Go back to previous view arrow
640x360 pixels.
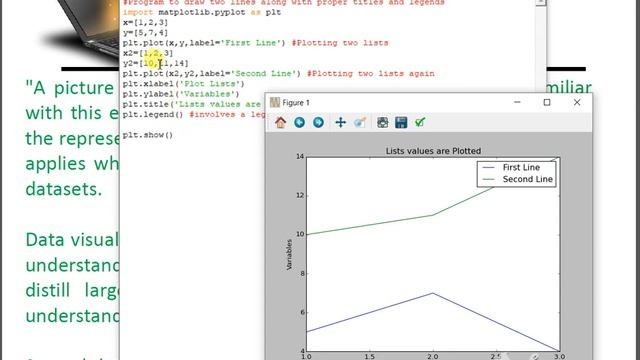point(299,122)
